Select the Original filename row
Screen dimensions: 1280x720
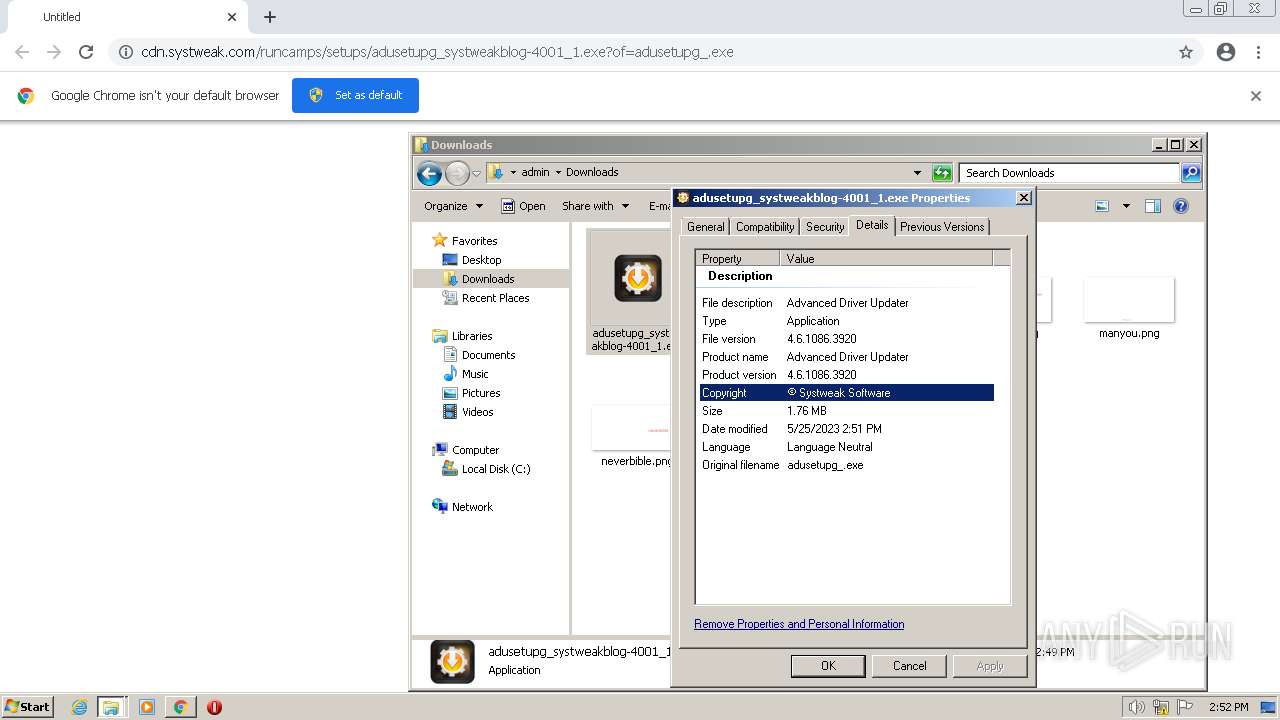tap(847, 465)
